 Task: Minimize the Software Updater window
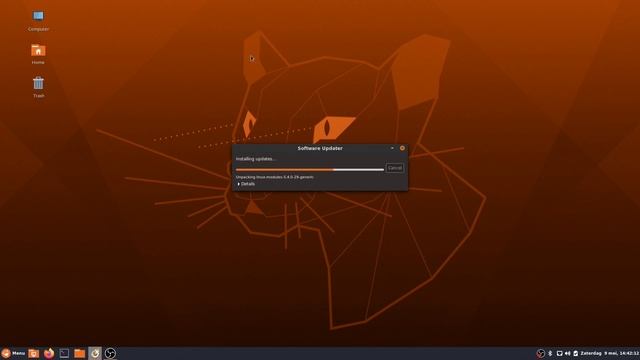(392, 148)
